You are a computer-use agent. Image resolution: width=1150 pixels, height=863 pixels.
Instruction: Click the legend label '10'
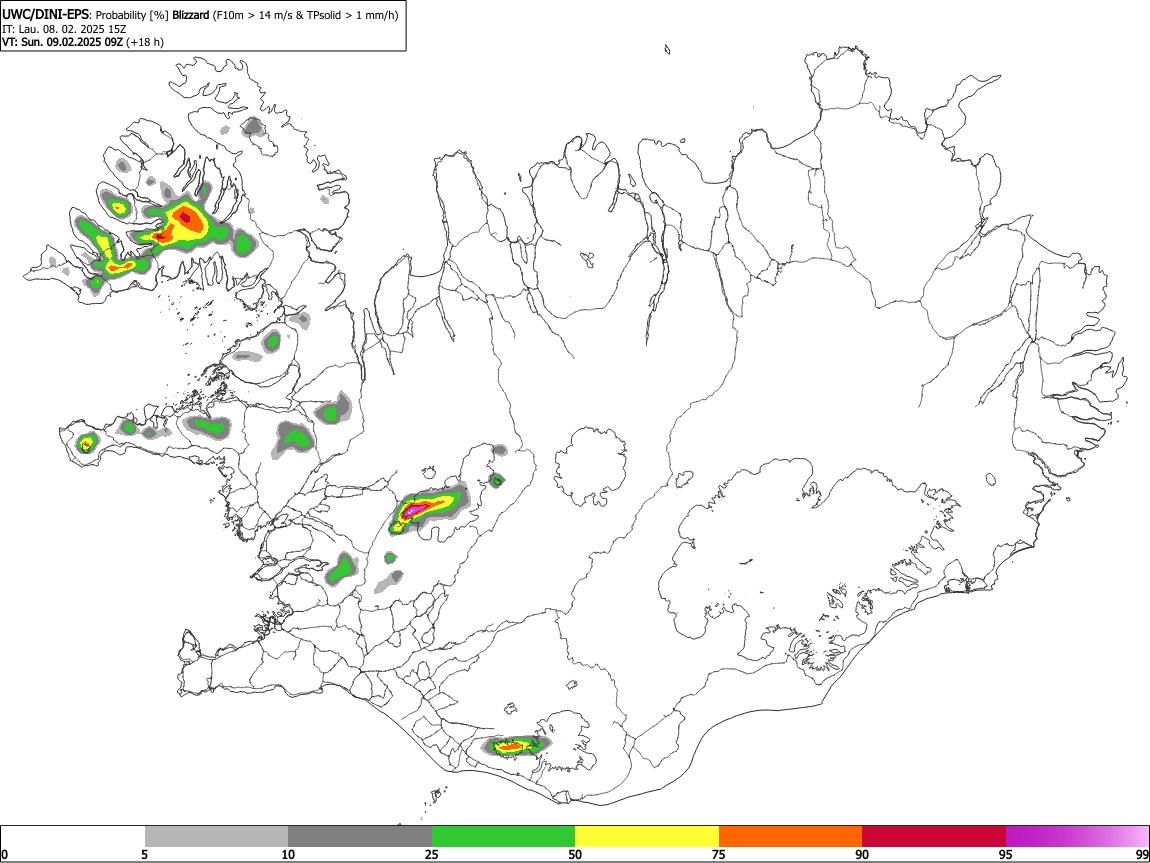(288, 854)
